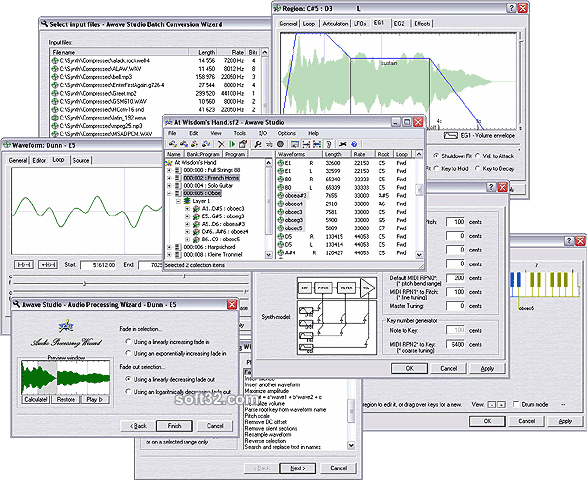Switch to the Editor tab in Waveform window
Image resolution: width=587 pixels, height=480 pixels.
pos(39,160)
